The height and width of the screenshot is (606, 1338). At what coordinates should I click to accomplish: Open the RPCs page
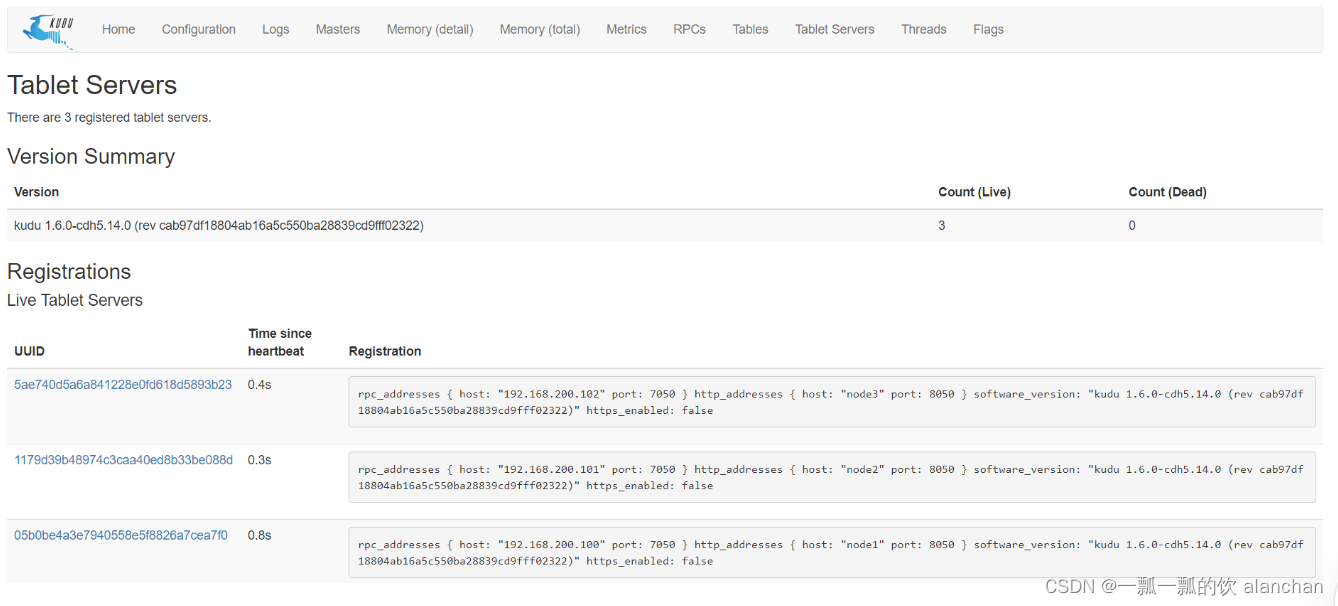[x=689, y=30]
